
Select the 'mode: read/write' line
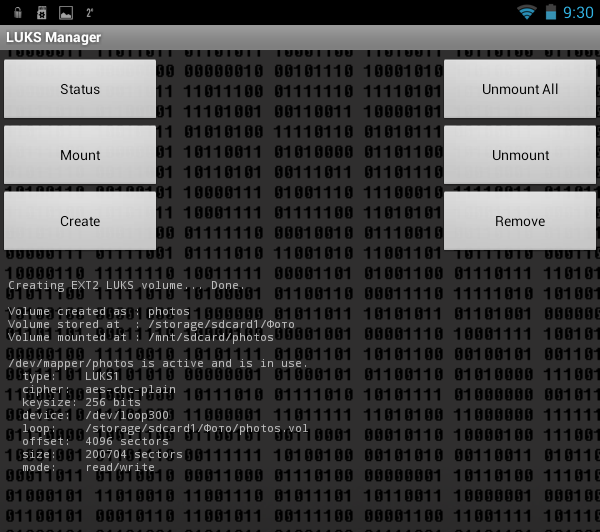pyautogui.click(x=88, y=468)
